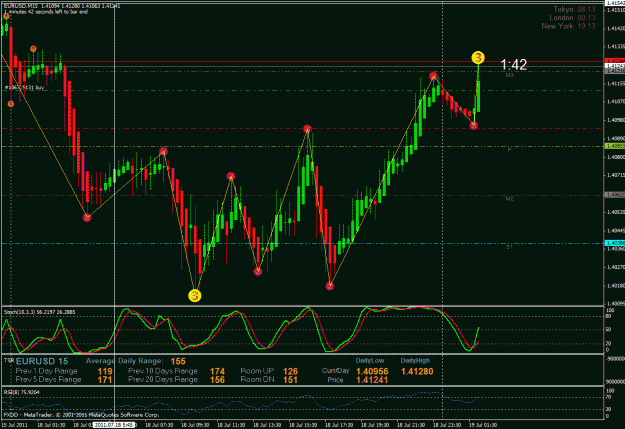Click the RSI(8) 75.9204 indicator label
Image resolution: width=625 pixels, height=429 pixels.
[22, 392]
